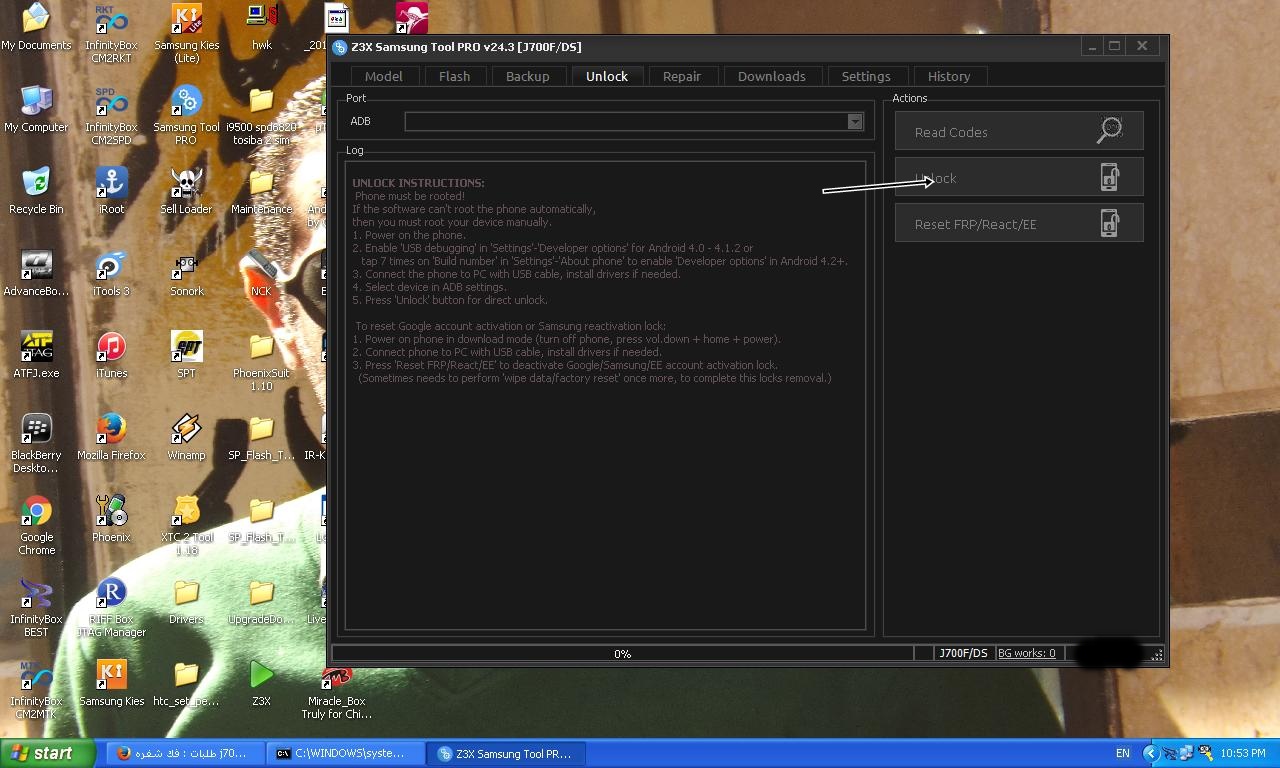Switch to the Firefox taskbar window
This screenshot has width=1280, height=768.
186,753
